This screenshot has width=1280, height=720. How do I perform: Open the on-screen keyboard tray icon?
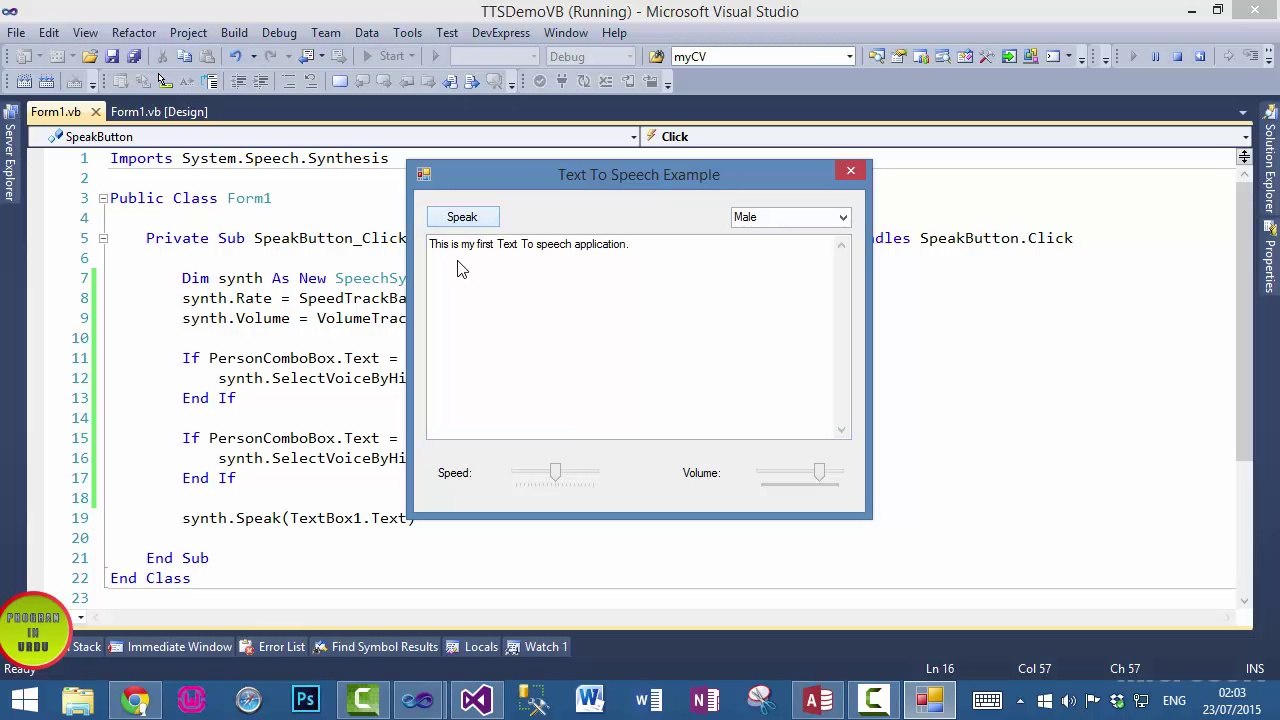coord(987,700)
